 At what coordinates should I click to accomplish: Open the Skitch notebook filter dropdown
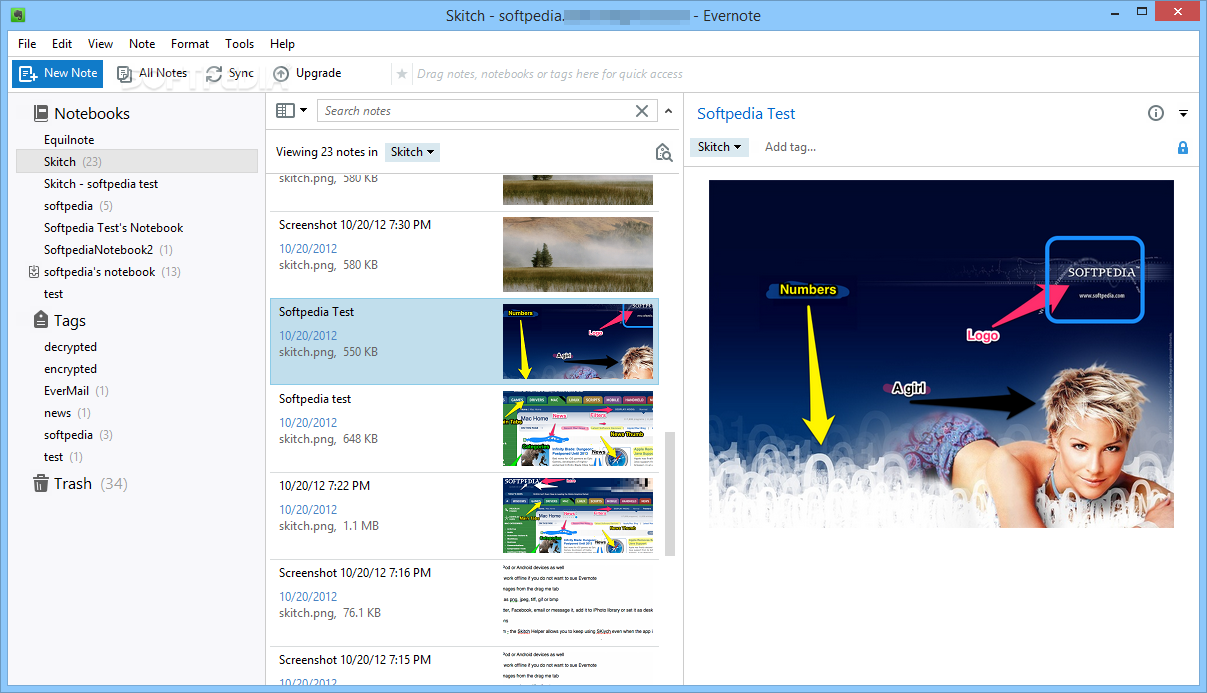(412, 152)
